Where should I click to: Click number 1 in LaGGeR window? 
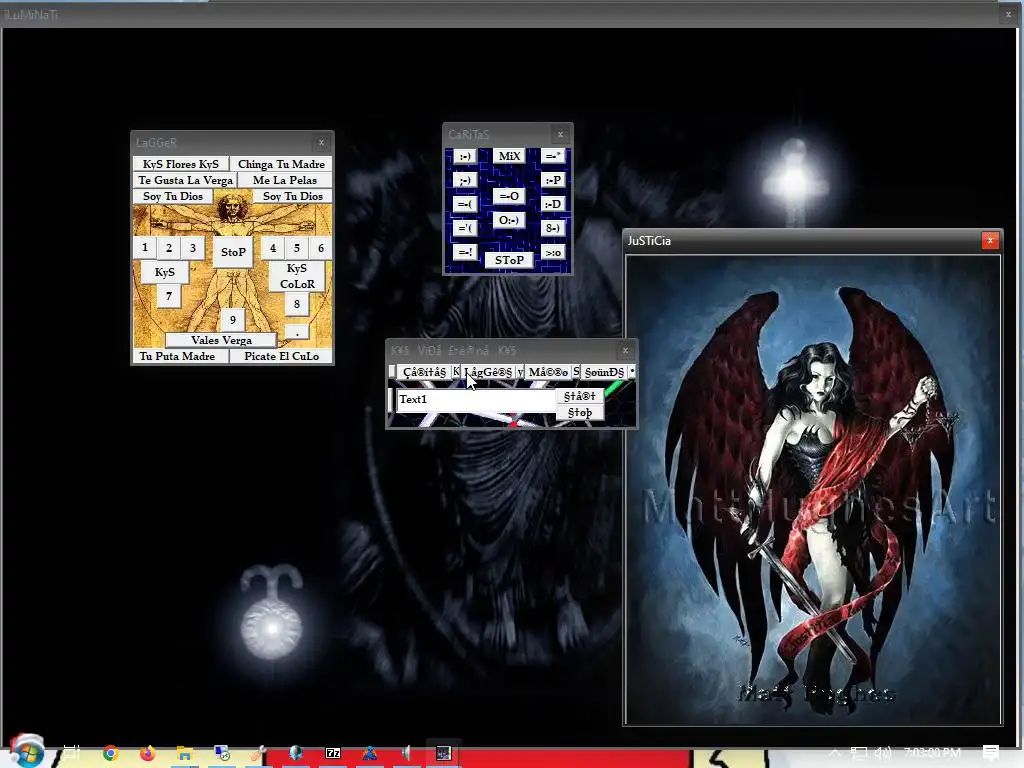tap(145, 248)
